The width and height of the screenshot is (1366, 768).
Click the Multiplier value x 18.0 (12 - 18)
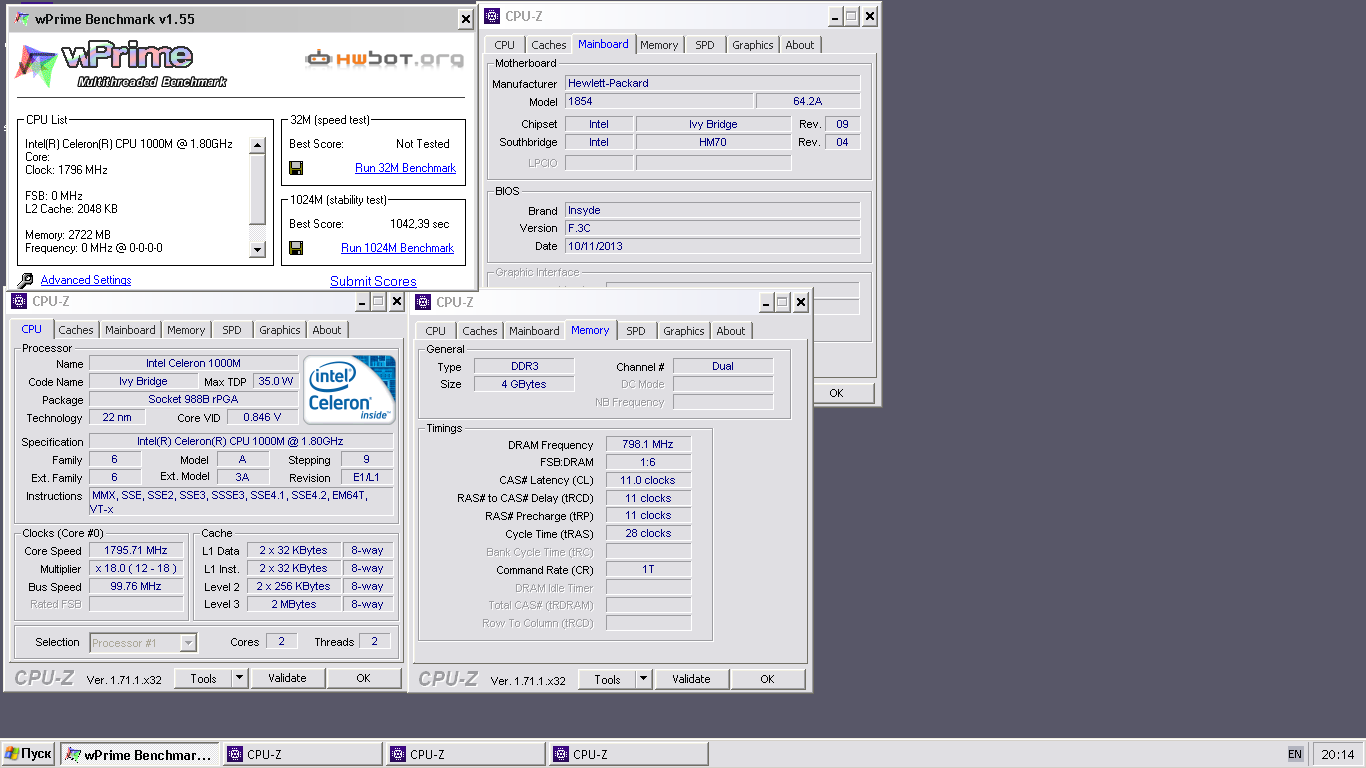point(136,568)
